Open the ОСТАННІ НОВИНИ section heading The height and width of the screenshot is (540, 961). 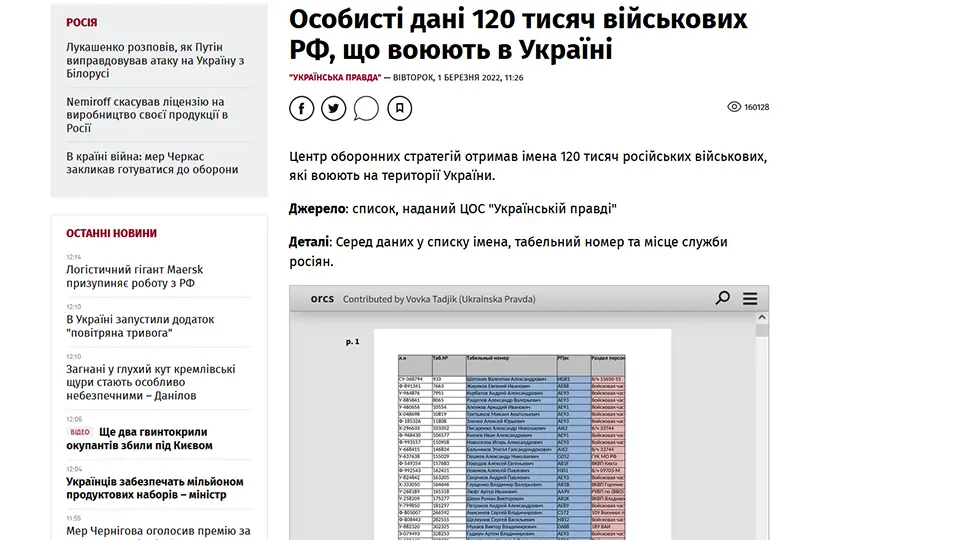(112, 233)
